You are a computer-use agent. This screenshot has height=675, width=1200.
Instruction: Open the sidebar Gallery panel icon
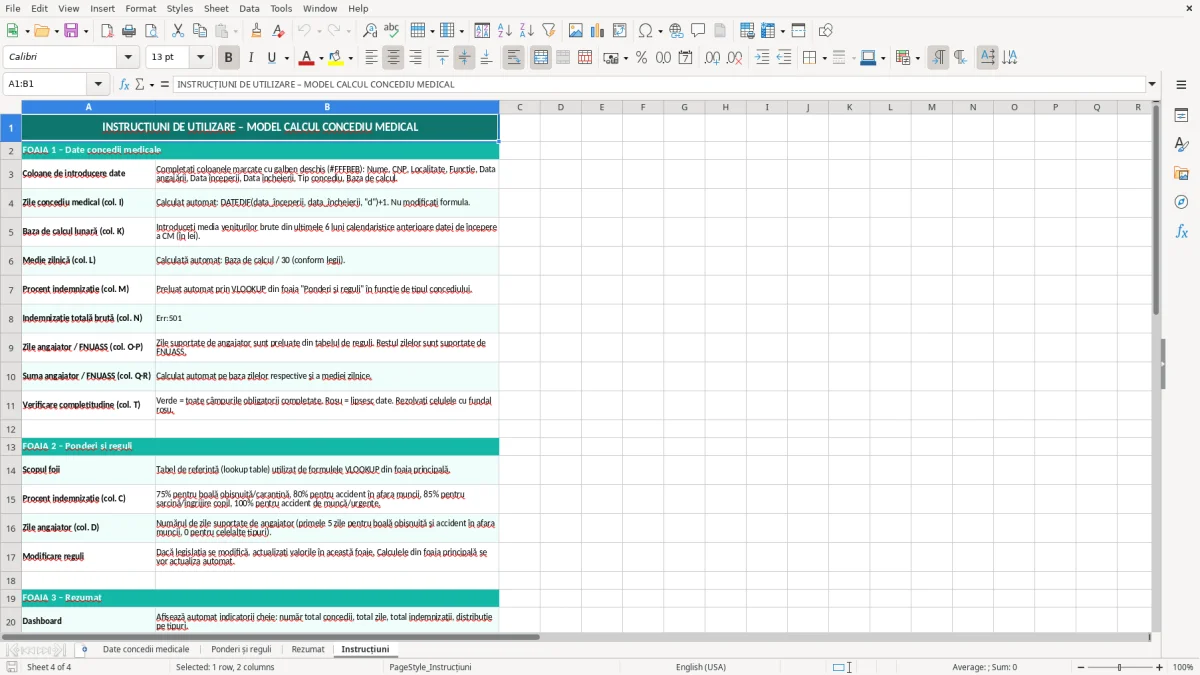point(1181,174)
